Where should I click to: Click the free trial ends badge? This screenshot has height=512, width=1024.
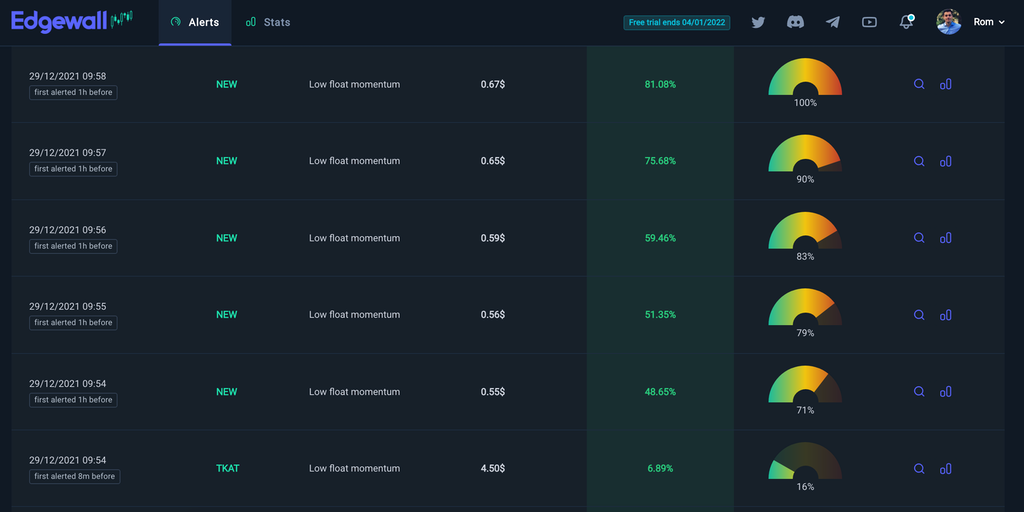point(677,22)
